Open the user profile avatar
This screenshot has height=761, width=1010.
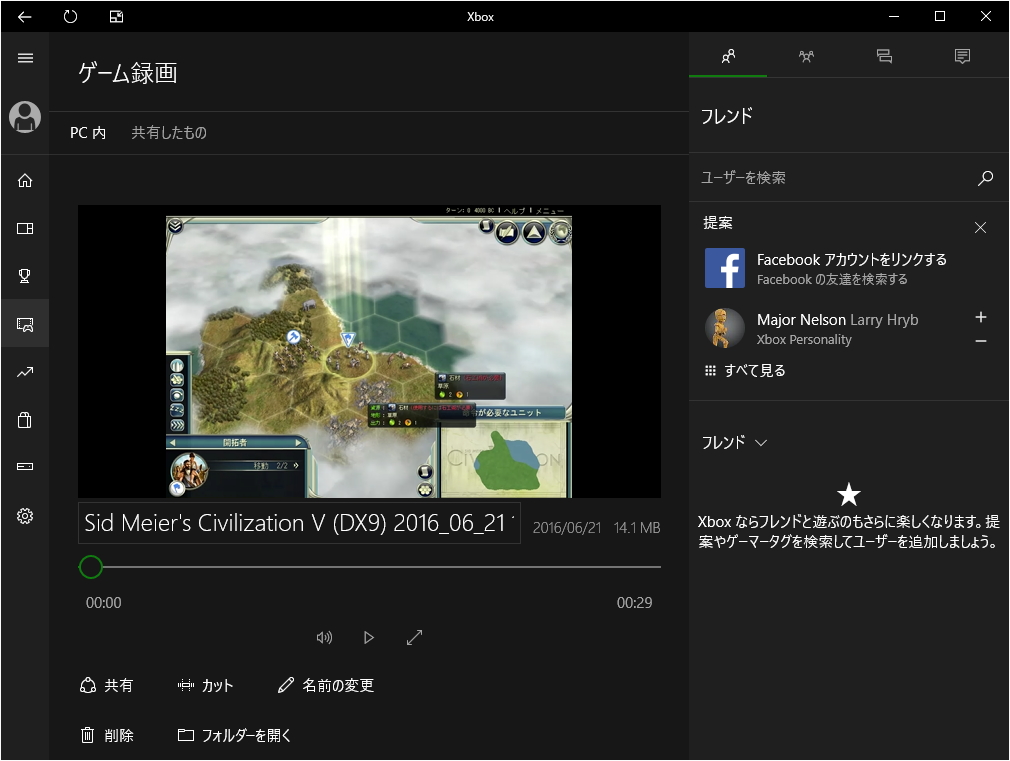point(25,117)
